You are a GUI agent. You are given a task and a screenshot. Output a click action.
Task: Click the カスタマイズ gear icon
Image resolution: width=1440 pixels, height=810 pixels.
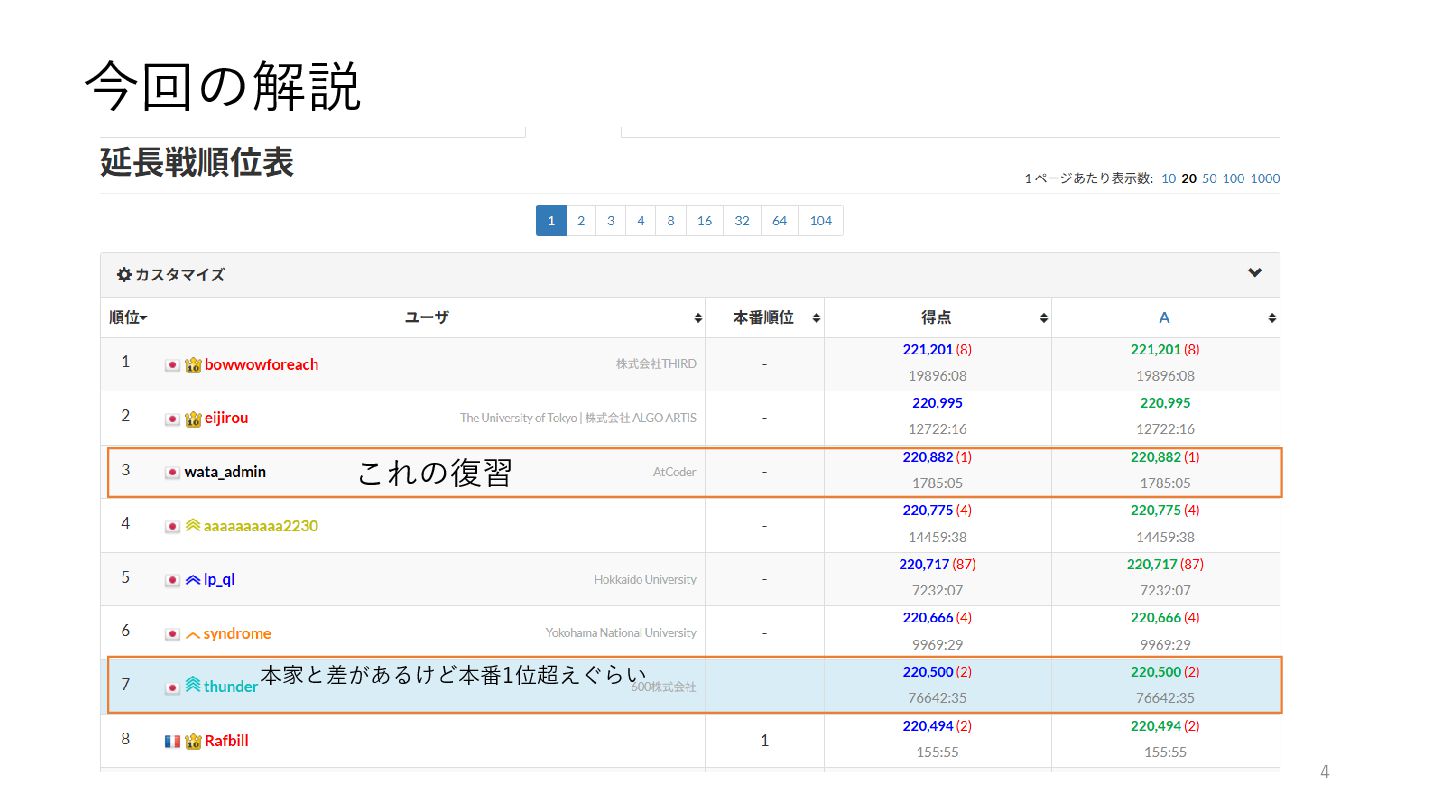(124, 274)
